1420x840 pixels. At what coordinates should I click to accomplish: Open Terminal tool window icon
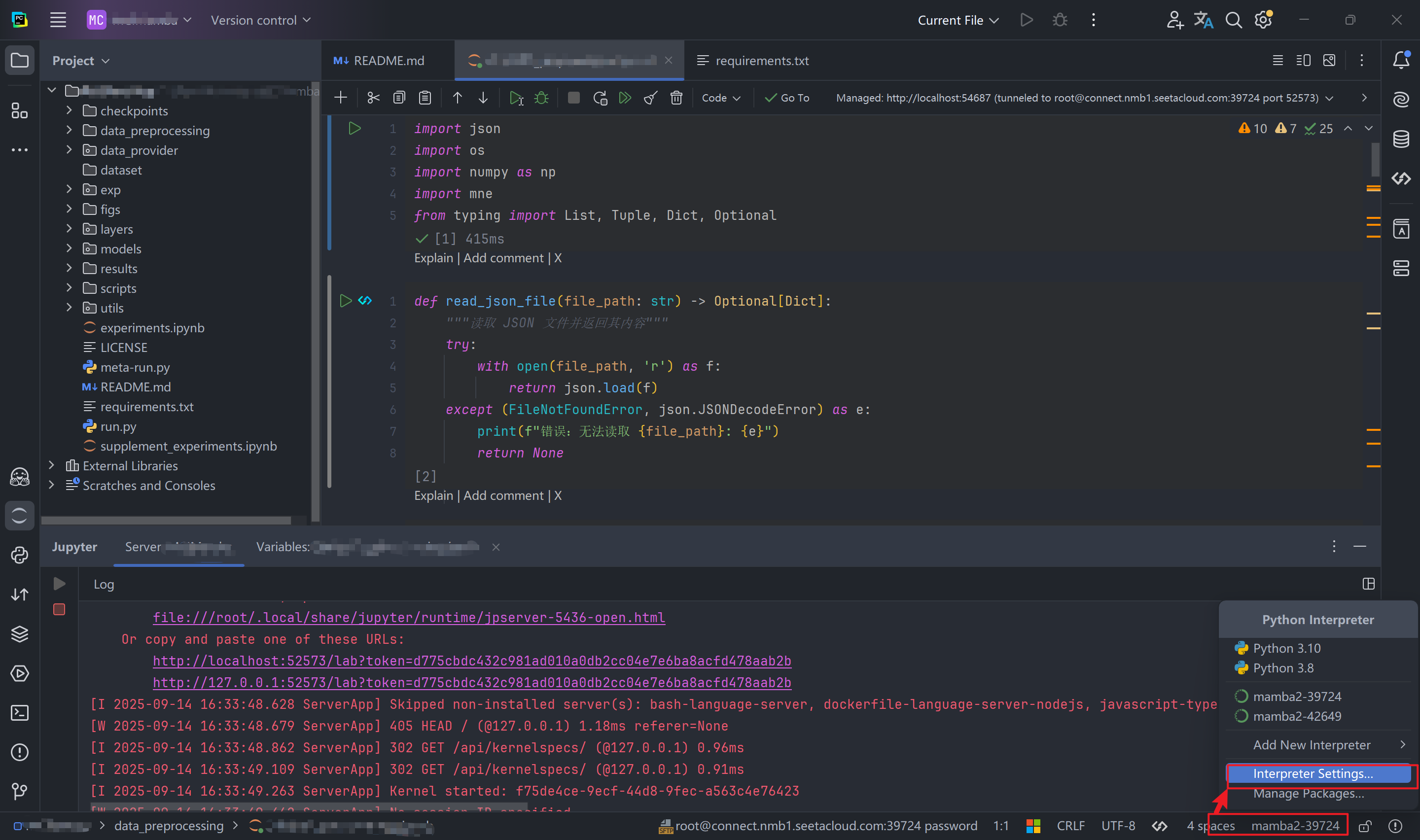click(x=20, y=713)
